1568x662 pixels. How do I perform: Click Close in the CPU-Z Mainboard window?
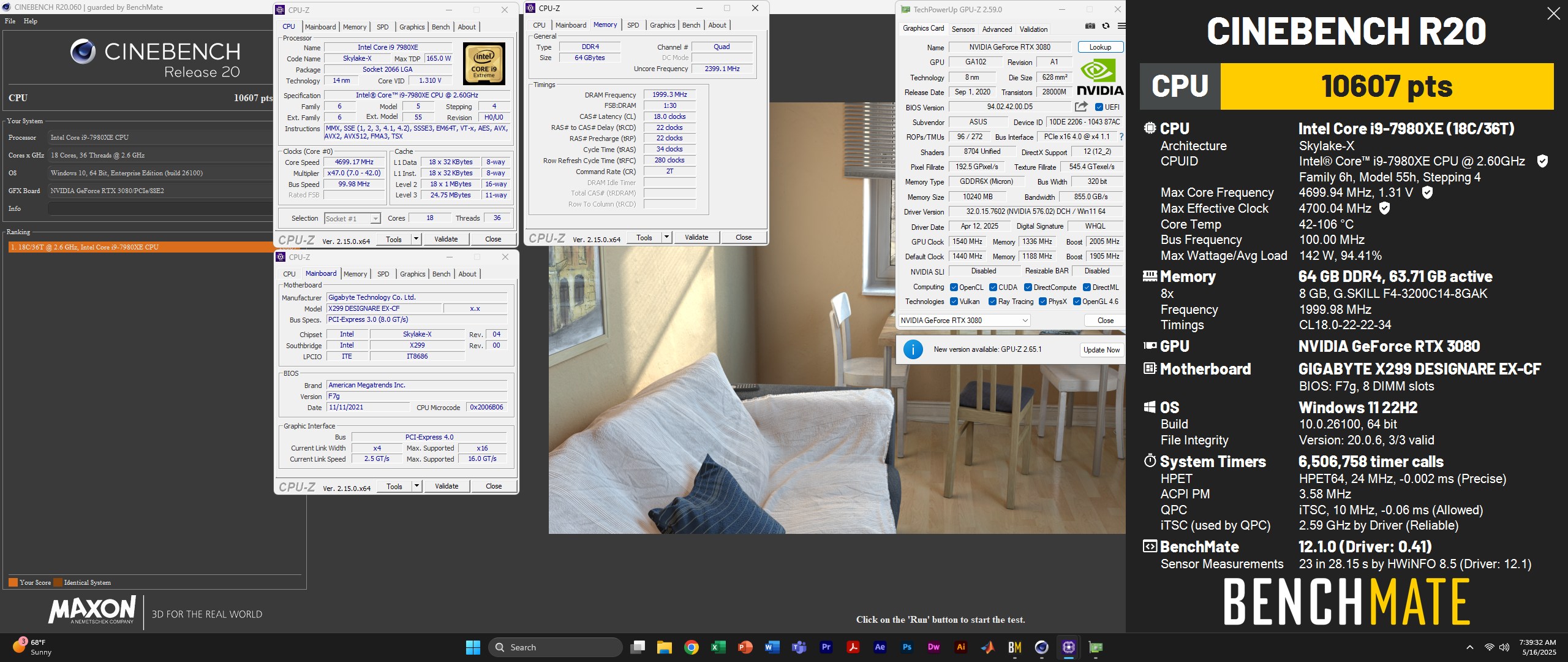click(x=494, y=486)
